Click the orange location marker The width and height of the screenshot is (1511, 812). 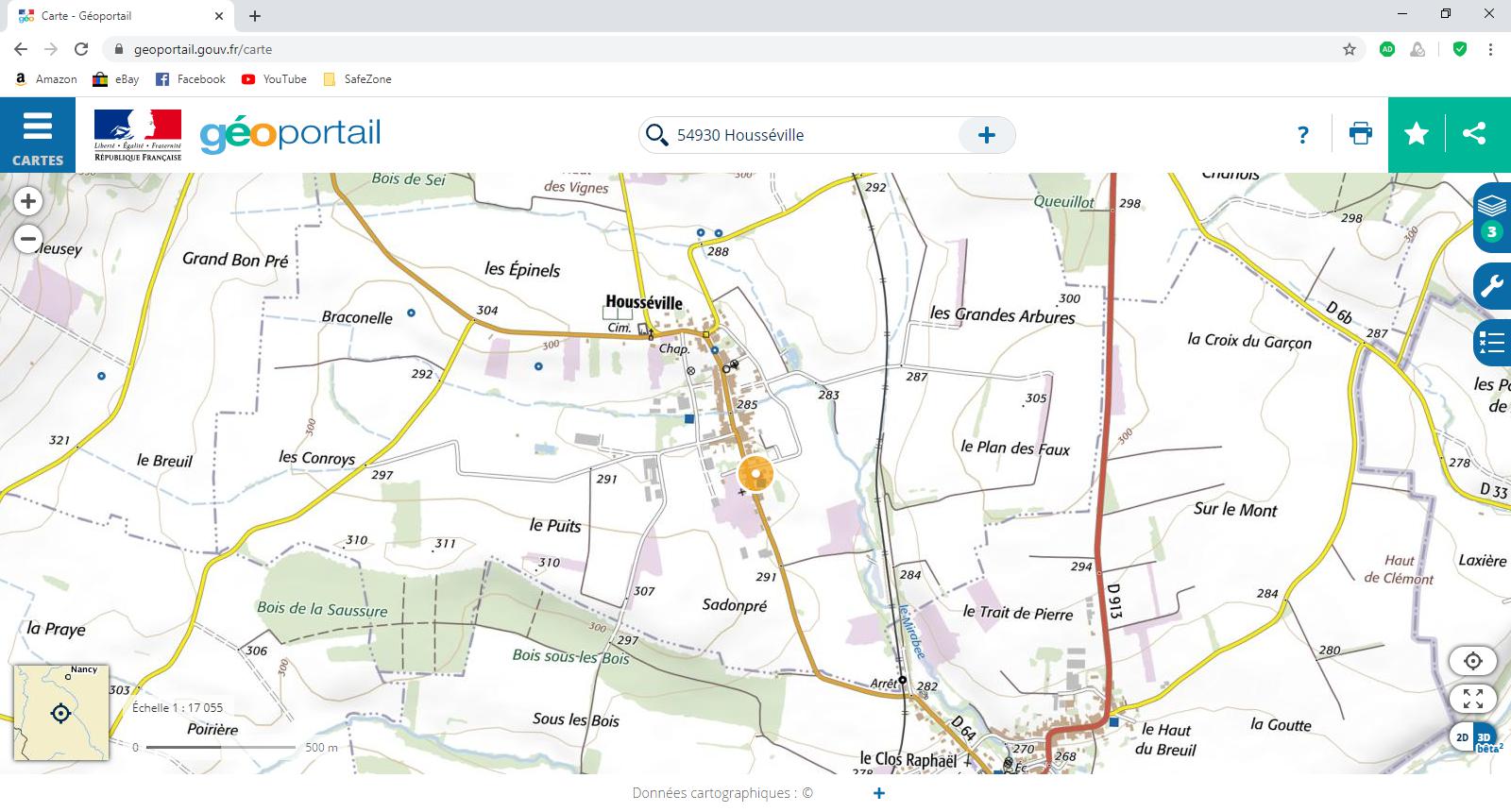pyautogui.click(x=755, y=474)
